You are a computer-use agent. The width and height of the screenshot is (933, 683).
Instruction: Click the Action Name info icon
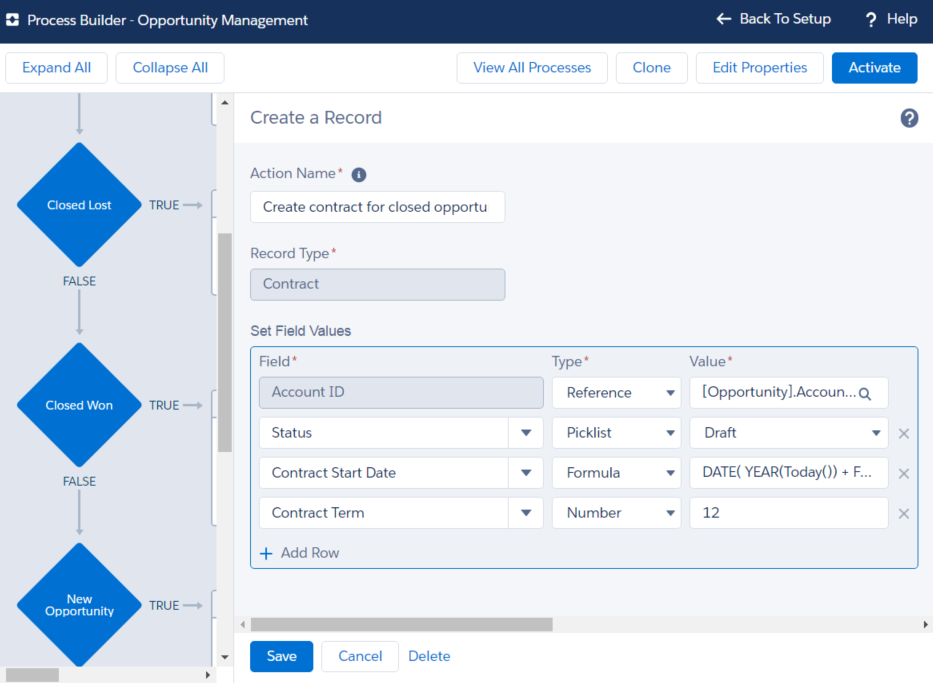coord(359,174)
